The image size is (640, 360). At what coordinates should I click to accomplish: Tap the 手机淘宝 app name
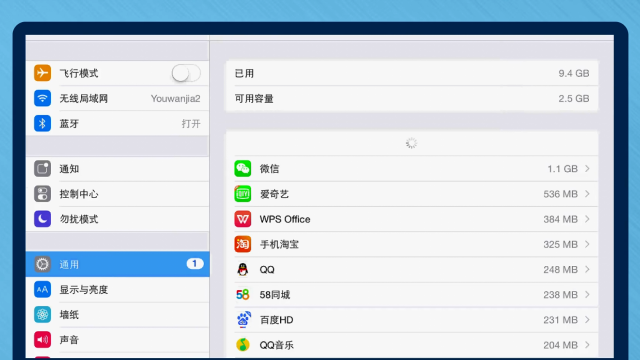(x=279, y=244)
